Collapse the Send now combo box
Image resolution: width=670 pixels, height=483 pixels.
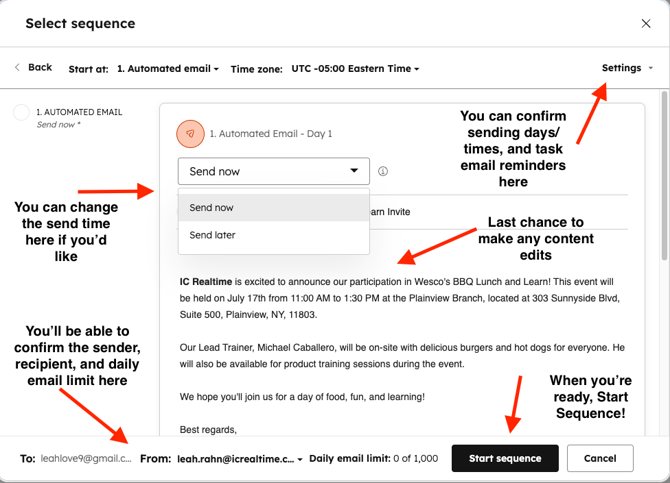click(x=273, y=171)
